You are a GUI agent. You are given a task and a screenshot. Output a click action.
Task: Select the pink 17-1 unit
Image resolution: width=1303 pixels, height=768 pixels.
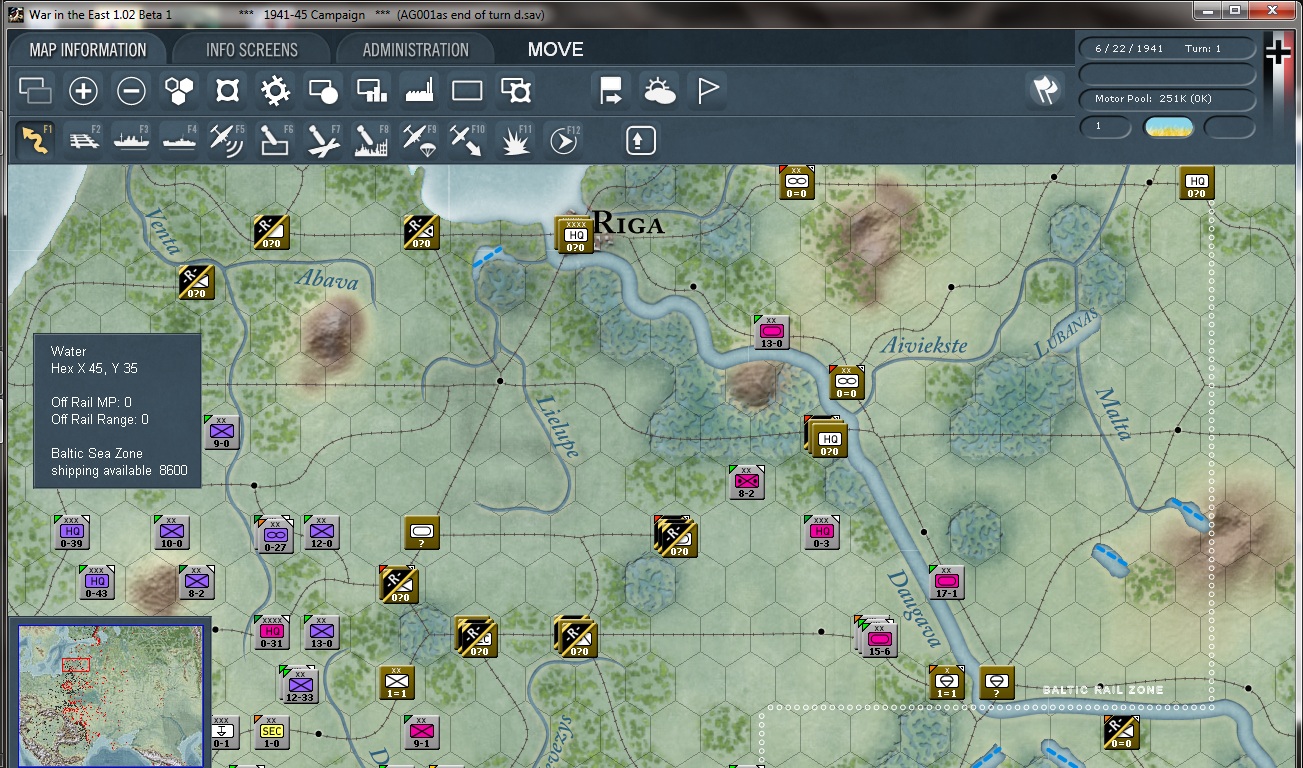coord(946,582)
